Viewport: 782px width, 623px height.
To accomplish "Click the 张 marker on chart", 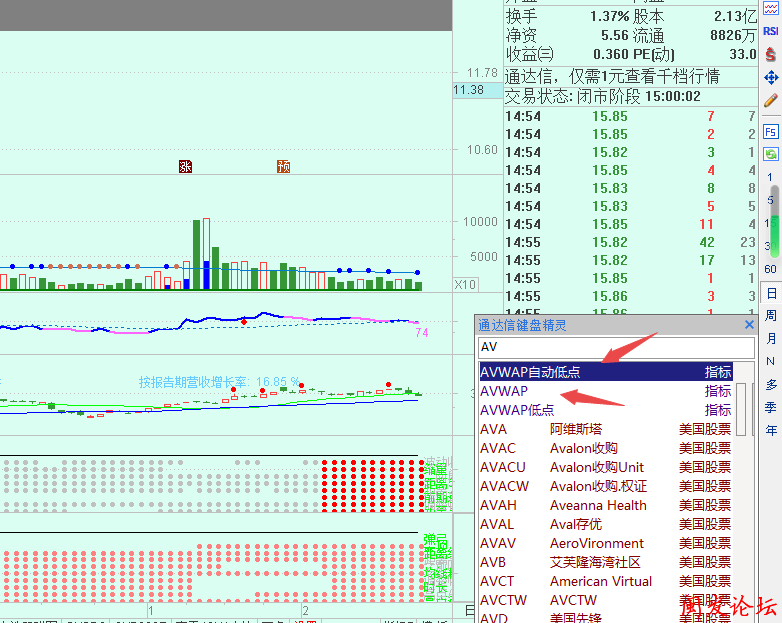I will point(184,166).
